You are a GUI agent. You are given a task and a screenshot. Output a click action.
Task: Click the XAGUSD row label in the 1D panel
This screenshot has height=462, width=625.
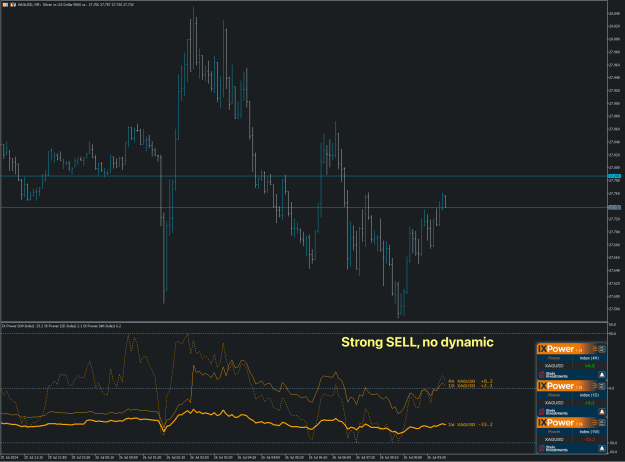click(554, 403)
